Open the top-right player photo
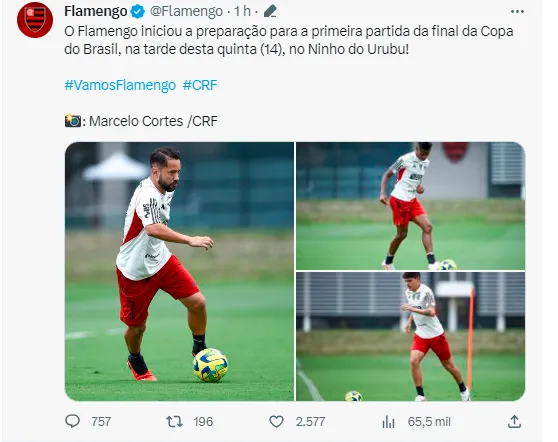This screenshot has width=558, height=442. (x=411, y=206)
